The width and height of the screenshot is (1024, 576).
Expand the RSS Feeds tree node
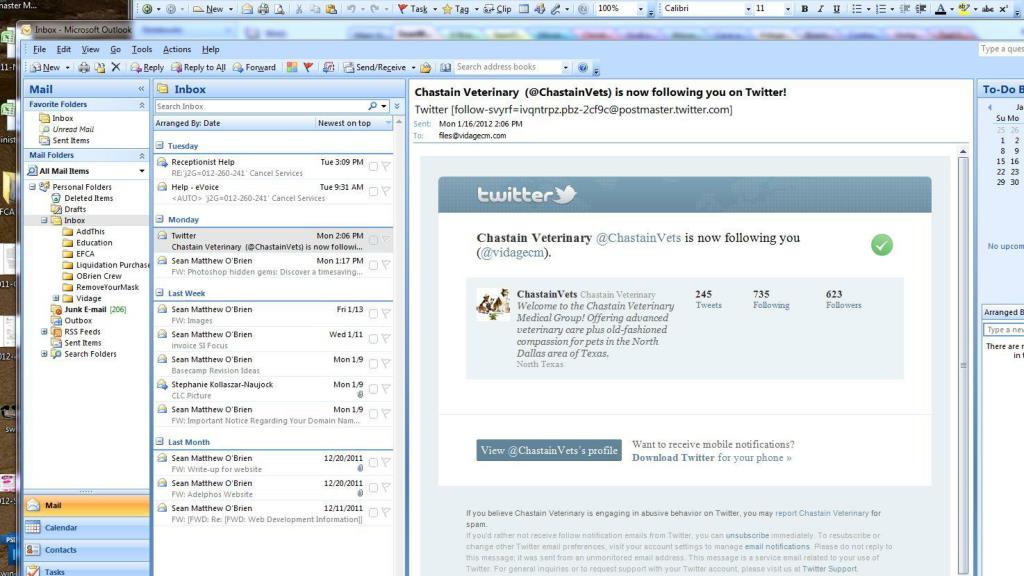click(44, 331)
